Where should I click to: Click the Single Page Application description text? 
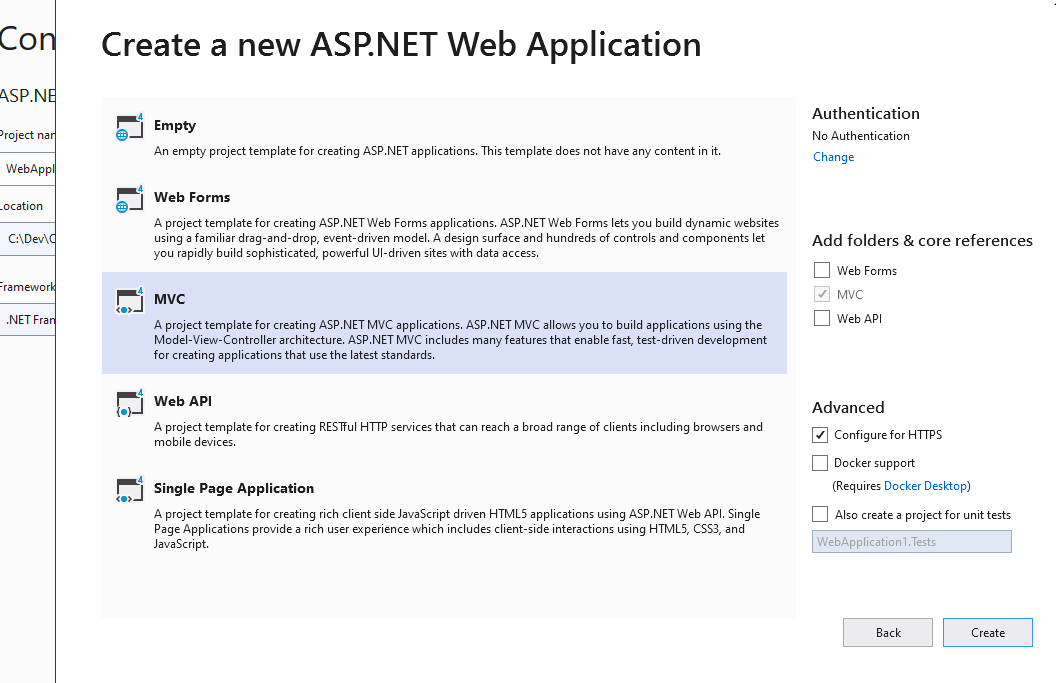pyautogui.click(x=457, y=529)
